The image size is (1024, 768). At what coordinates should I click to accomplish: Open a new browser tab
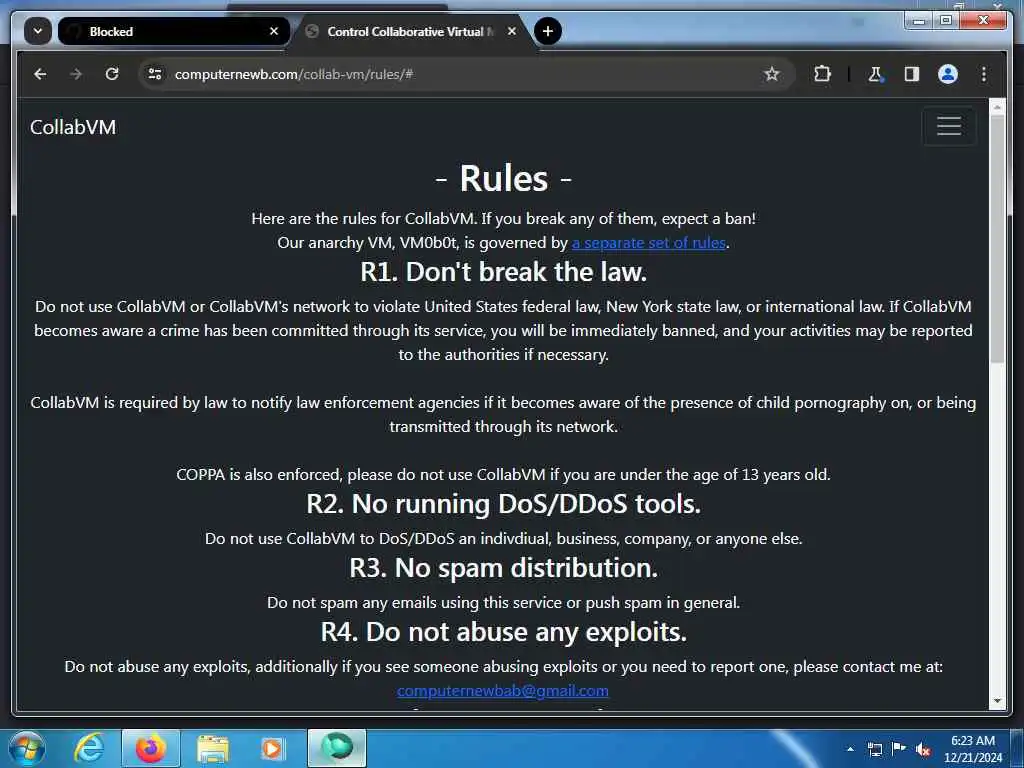(x=548, y=31)
